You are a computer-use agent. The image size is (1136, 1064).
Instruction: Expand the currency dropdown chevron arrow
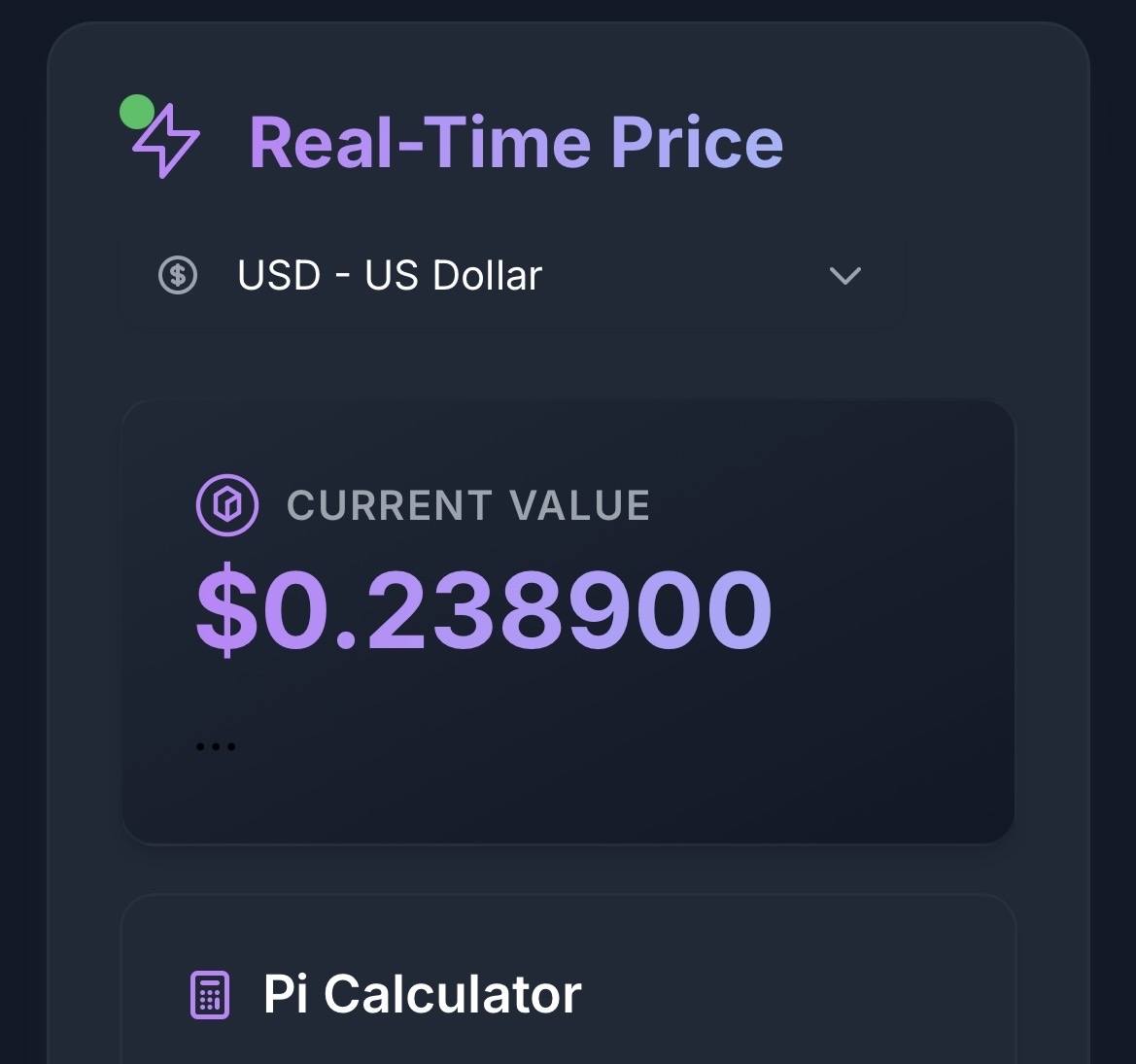point(844,276)
